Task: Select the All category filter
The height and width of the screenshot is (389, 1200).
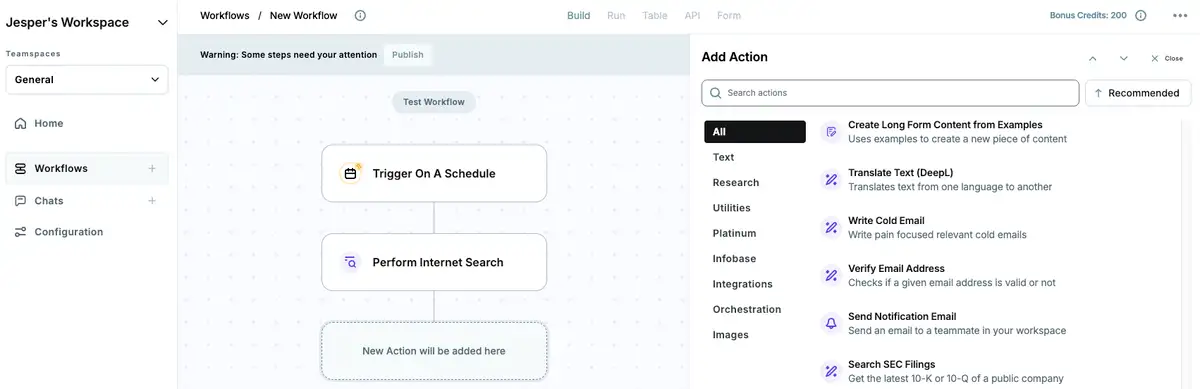Action: [x=755, y=132]
